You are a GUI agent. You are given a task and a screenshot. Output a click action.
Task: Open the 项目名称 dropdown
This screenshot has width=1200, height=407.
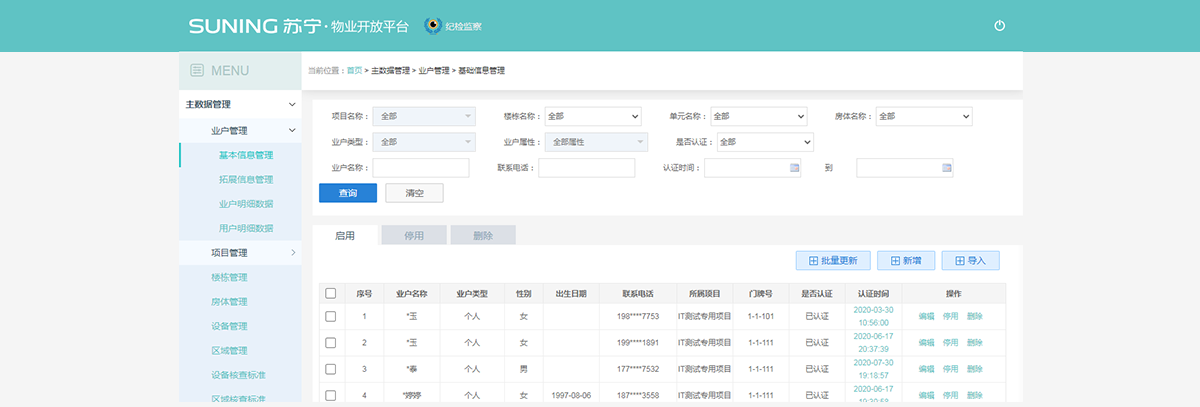pos(424,116)
